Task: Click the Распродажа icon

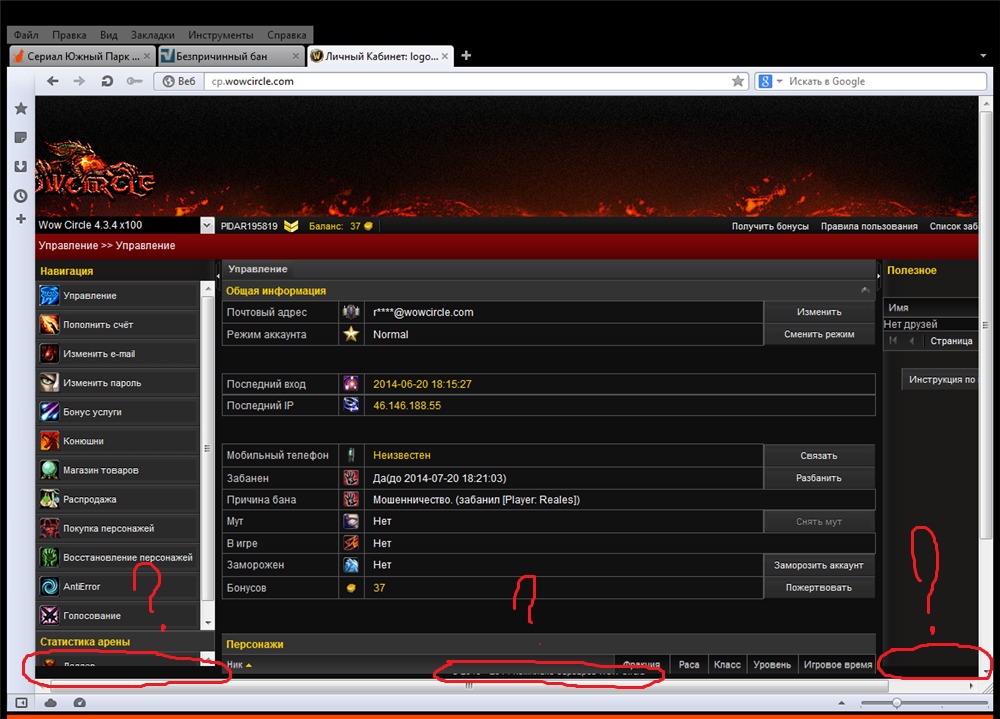Action: click(x=49, y=499)
